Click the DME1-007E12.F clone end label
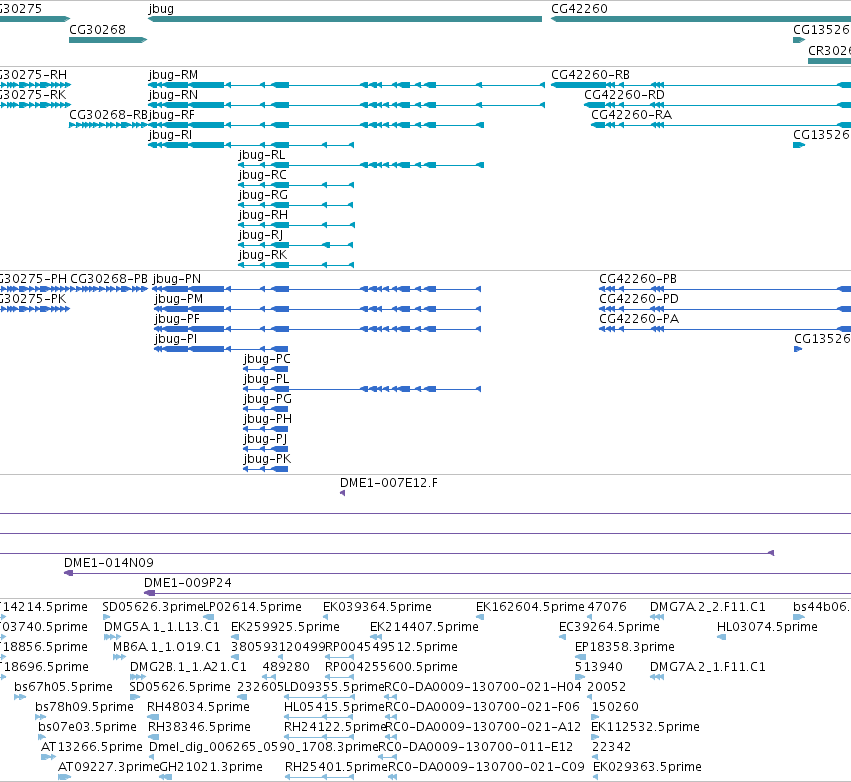 click(389, 483)
